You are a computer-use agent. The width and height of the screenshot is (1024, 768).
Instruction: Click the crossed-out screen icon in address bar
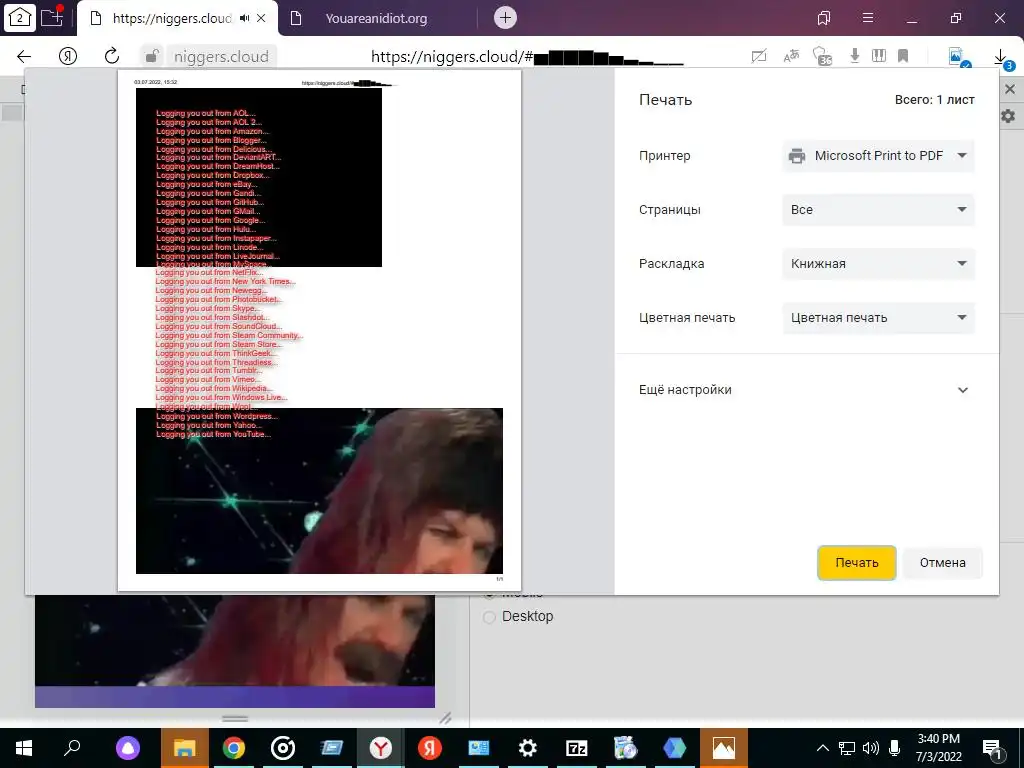click(759, 56)
